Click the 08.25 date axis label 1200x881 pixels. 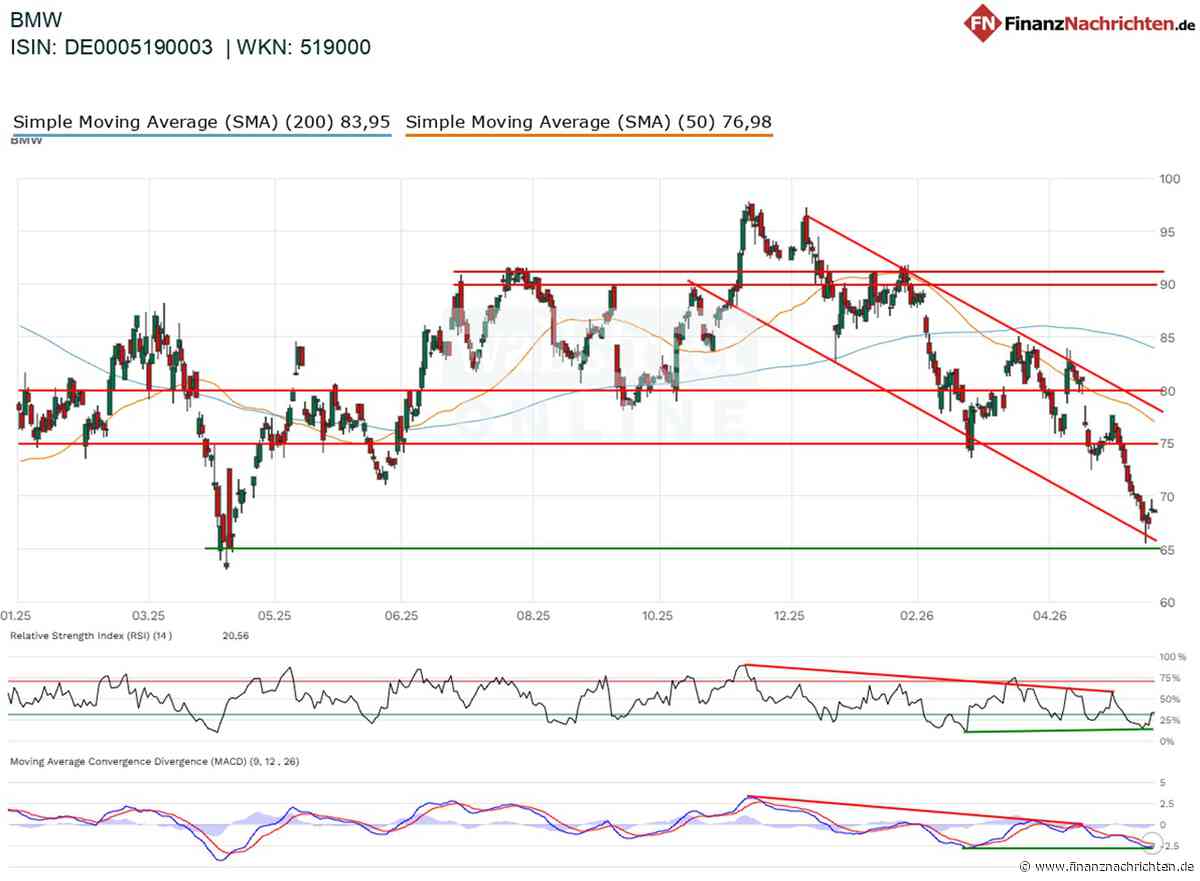pyautogui.click(x=533, y=617)
